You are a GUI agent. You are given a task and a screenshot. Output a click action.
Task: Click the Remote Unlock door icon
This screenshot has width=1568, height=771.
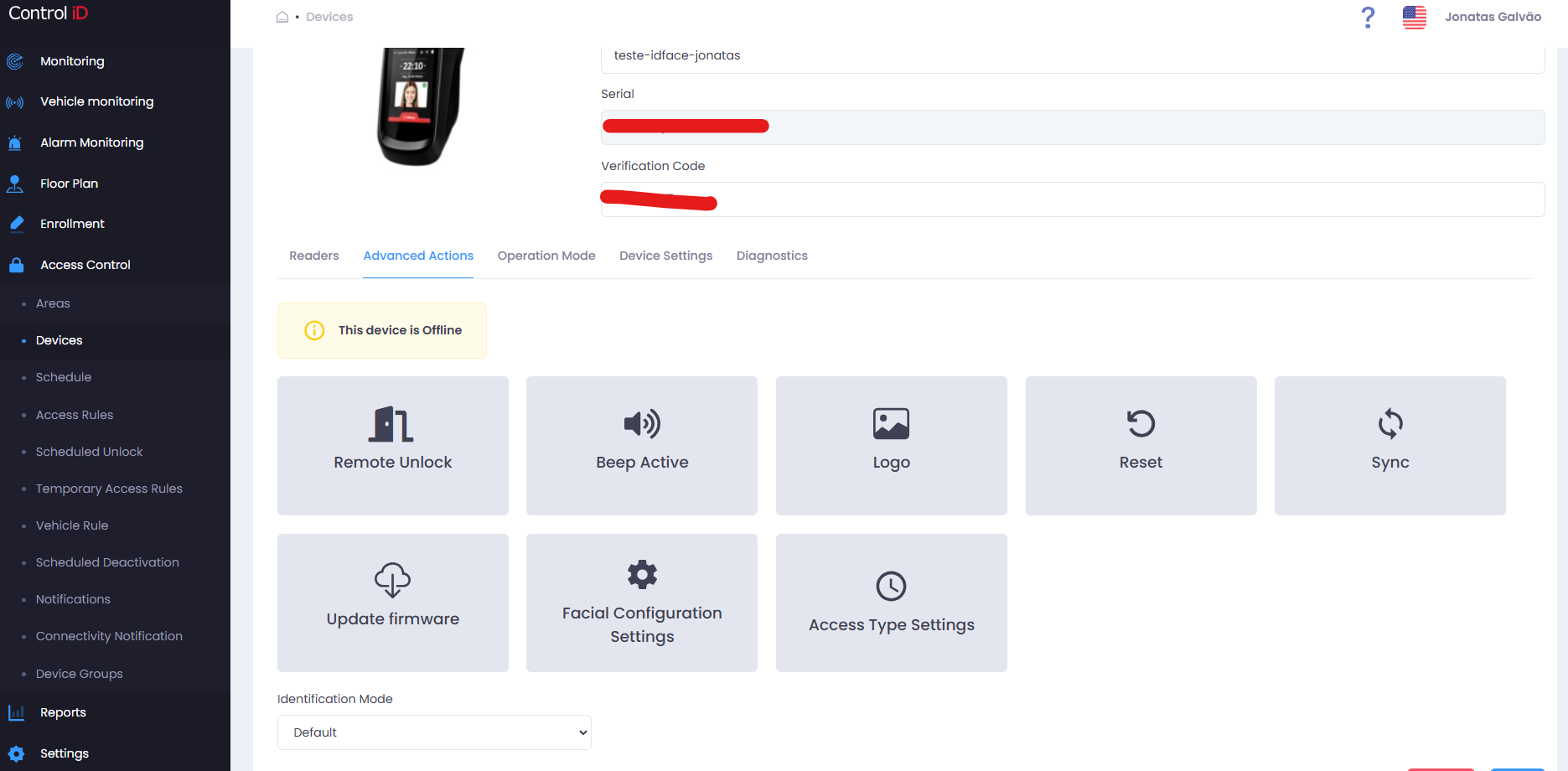point(391,424)
